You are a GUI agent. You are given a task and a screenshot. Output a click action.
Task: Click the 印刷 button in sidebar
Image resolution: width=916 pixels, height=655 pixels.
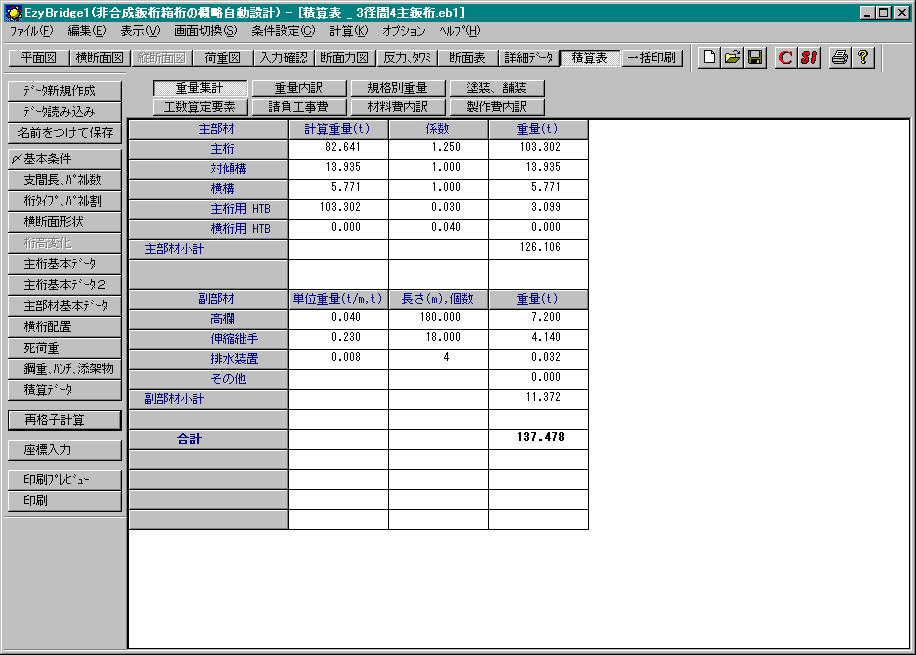(x=65, y=501)
